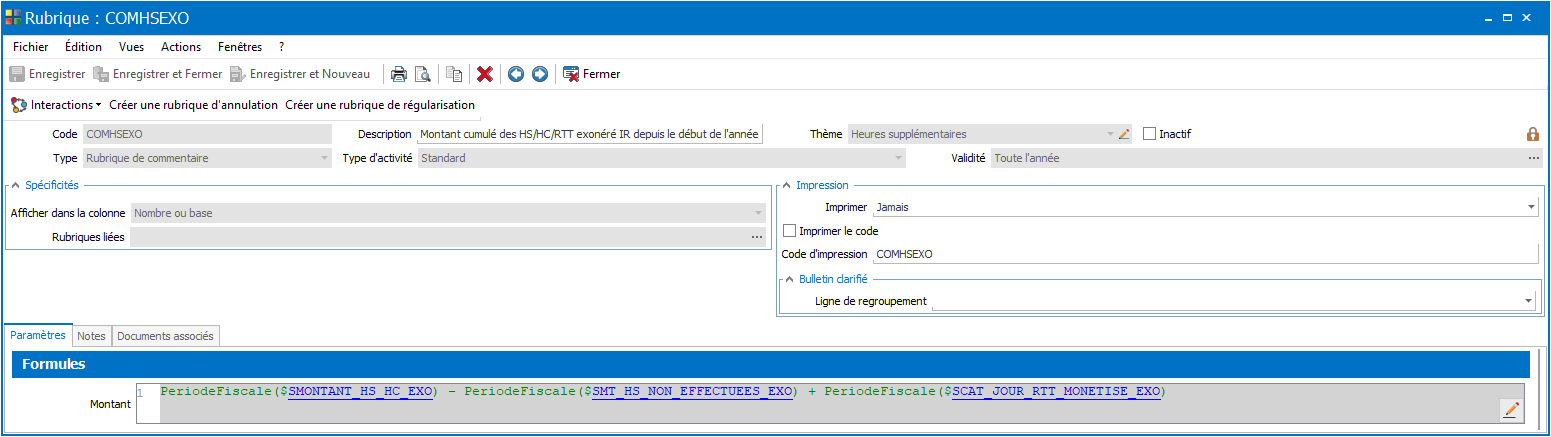This screenshot has width=1551, height=437.
Task: Click the pencil icon beside Thème
Action: pos(1124,134)
